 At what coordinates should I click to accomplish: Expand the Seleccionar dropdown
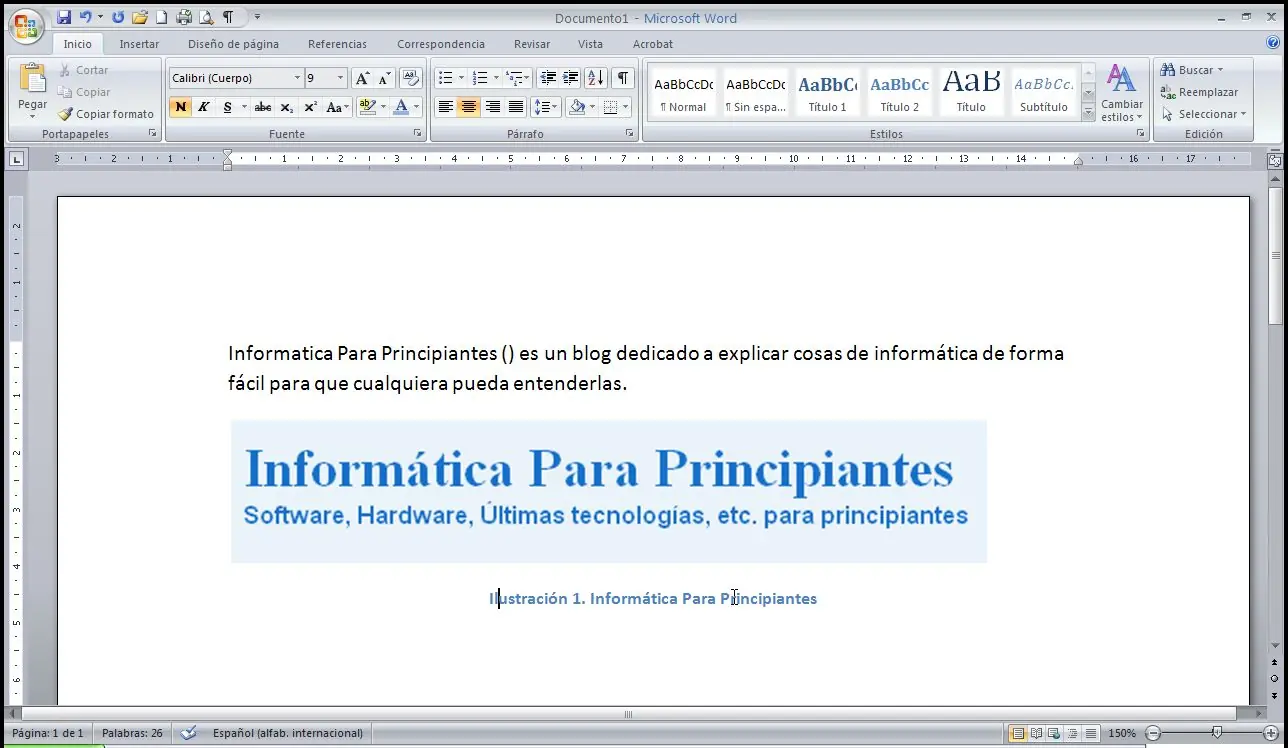(1205, 114)
